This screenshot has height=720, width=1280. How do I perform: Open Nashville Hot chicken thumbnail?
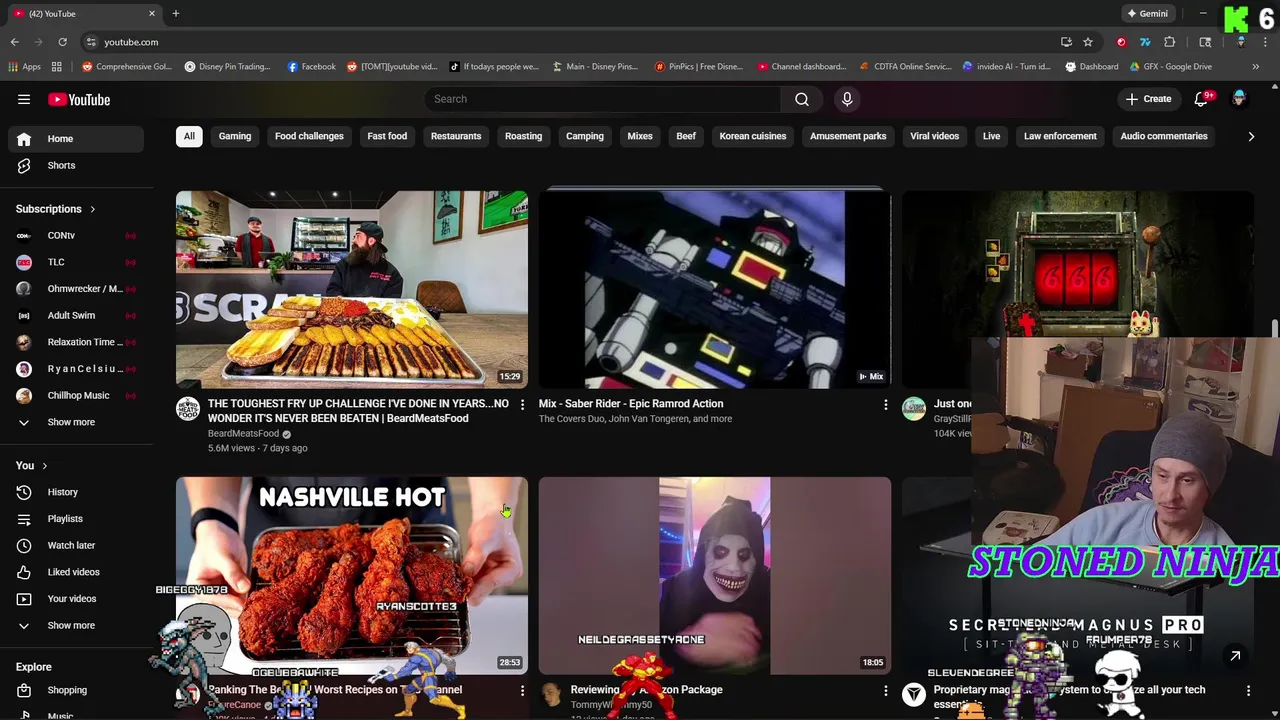click(x=352, y=575)
